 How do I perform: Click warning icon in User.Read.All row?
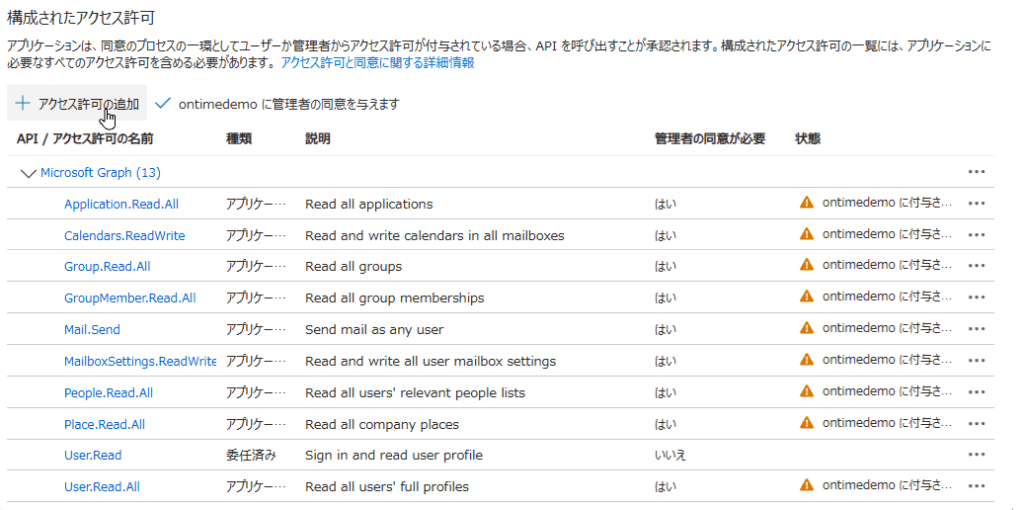(807, 486)
